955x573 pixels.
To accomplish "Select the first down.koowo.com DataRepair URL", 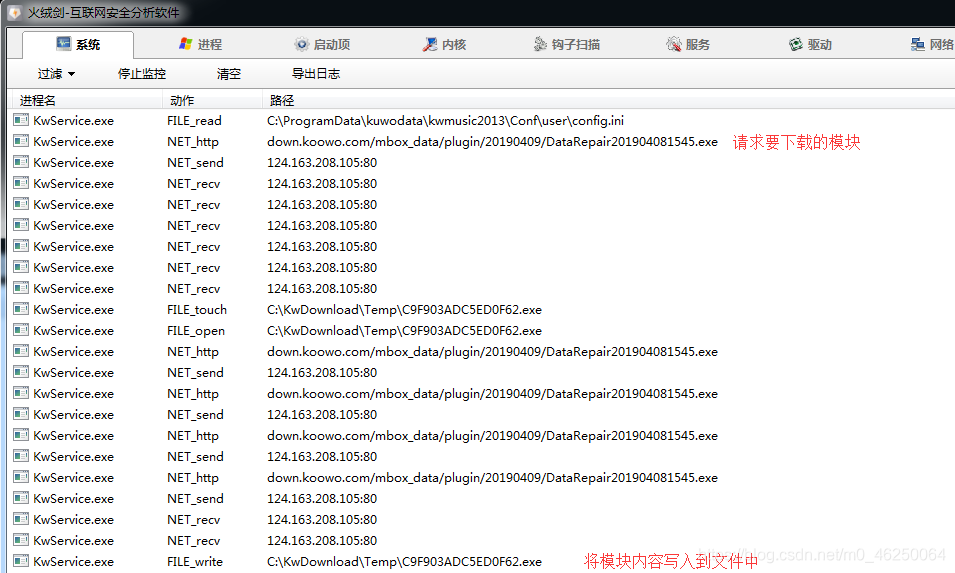I will point(492,141).
